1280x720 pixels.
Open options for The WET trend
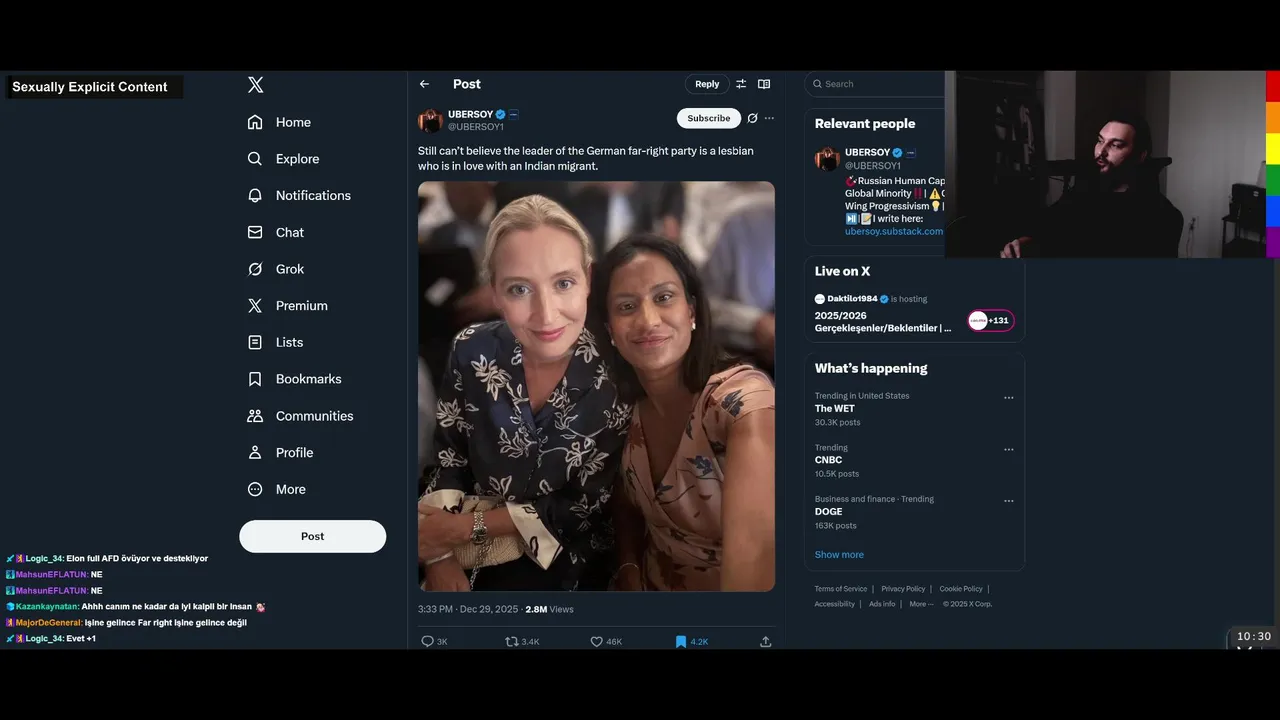[1008, 398]
